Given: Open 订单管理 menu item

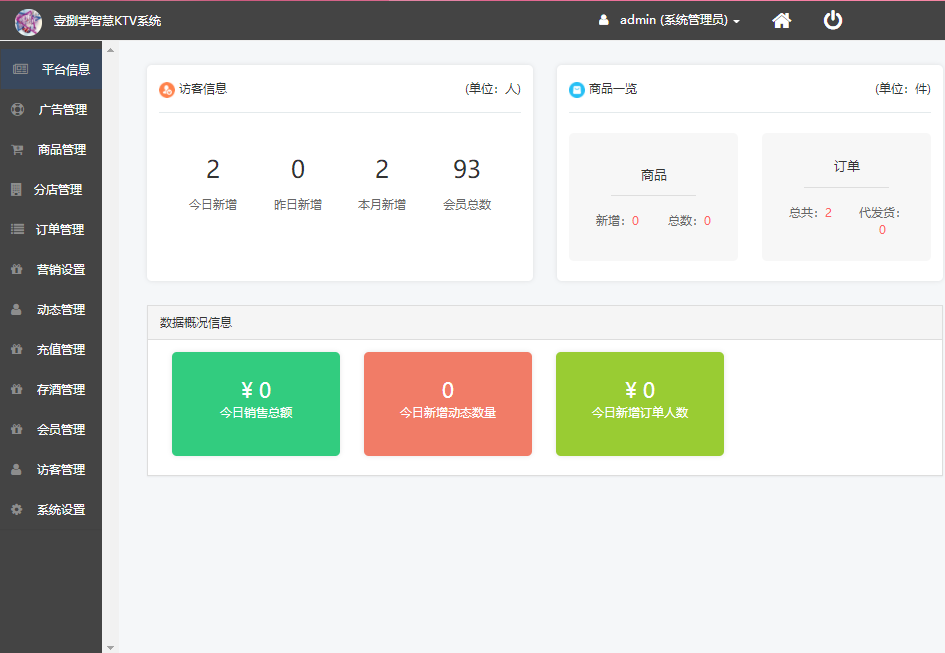Looking at the screenshot, I should coord(51,229).
